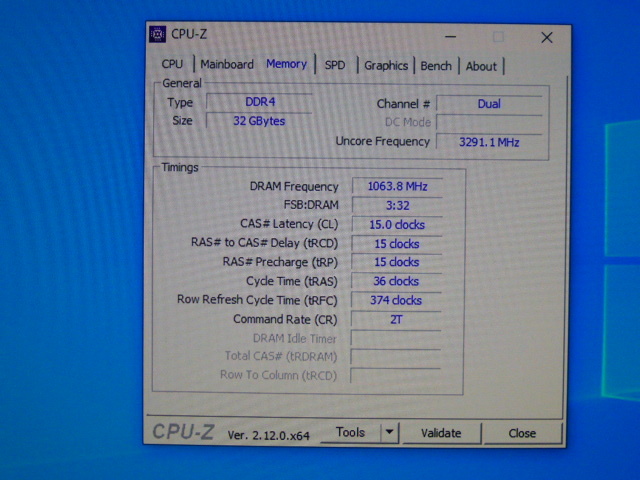
Task: Select the 3:32 FSB:DRAM ratio value
Action: 397,206
